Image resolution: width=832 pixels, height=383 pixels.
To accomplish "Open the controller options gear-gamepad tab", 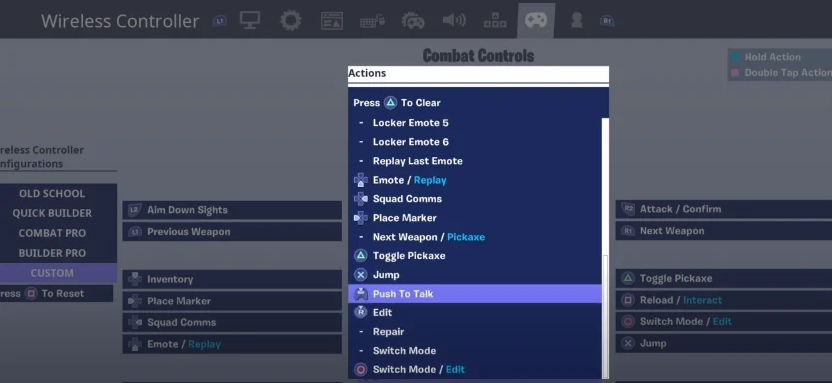I will (413, 21).
